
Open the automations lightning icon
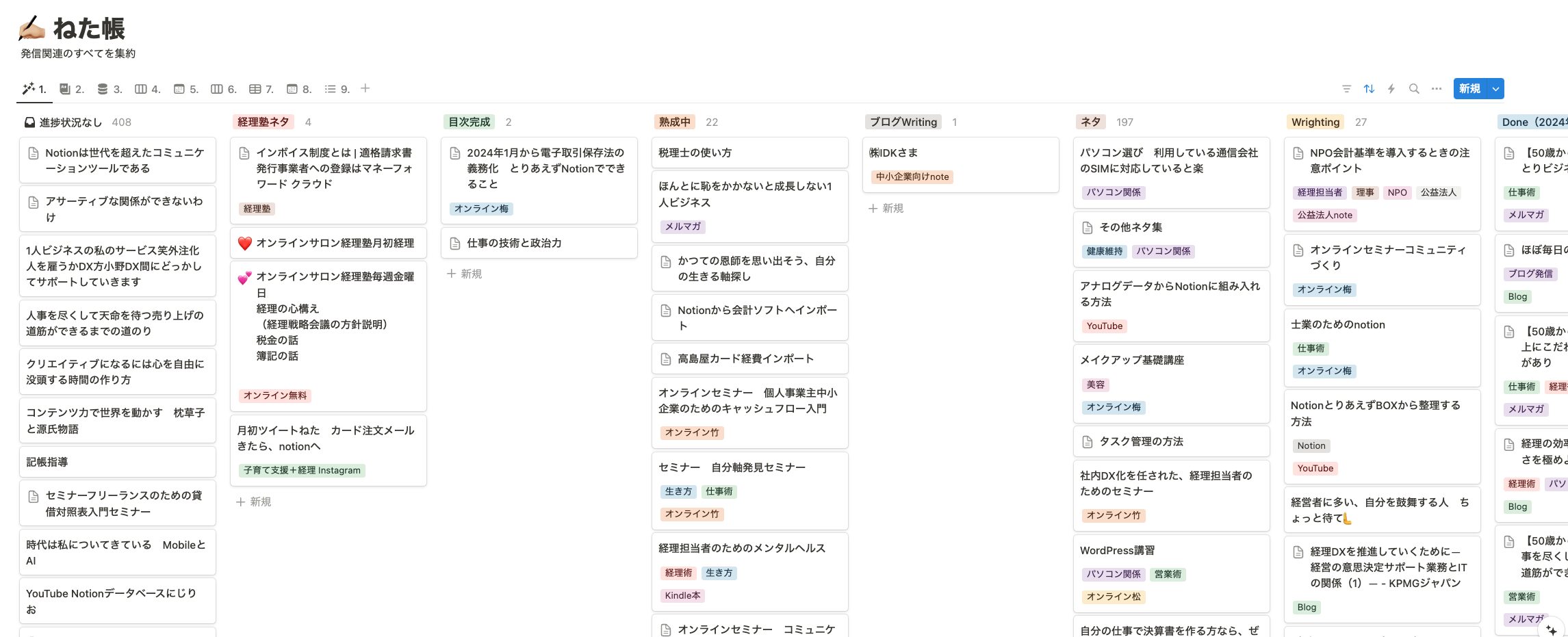pyautogui.click(x=1391, y=89)
